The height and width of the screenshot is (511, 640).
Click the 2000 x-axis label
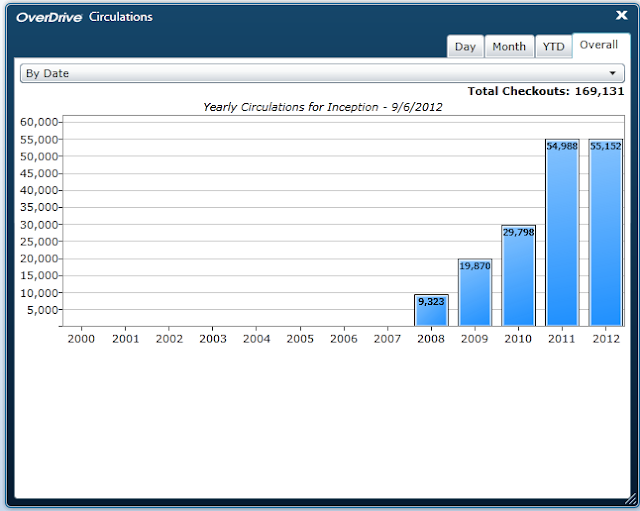[x=81, y=339]
